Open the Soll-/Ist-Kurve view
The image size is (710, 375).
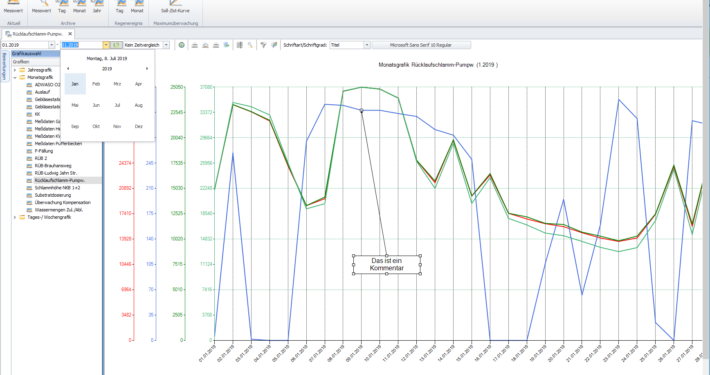(175, 7)
